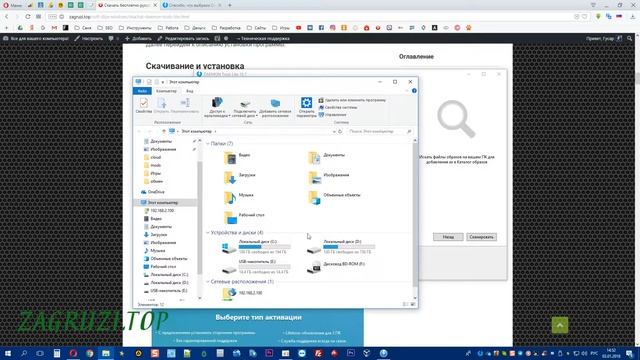Click the navigation pane vertical scrollbar
Viewport: 640px width, 360px height.
pyautogui.click(x=200, y=218)
